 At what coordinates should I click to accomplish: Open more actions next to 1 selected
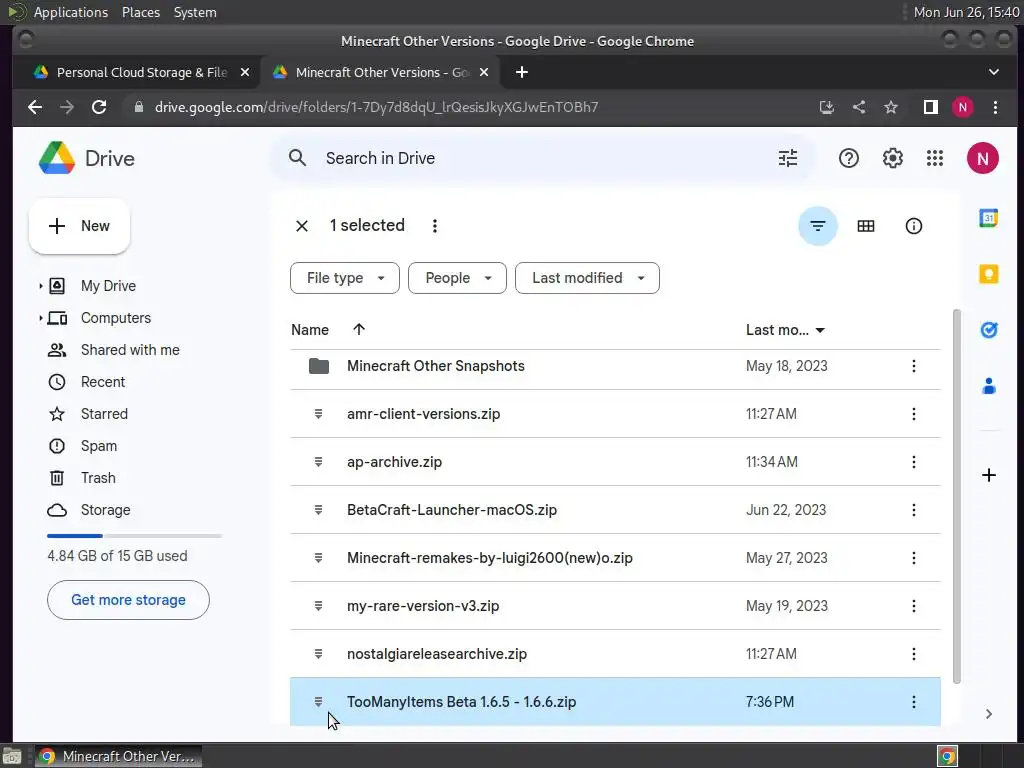pyautogui.click(x=435, y=226)
